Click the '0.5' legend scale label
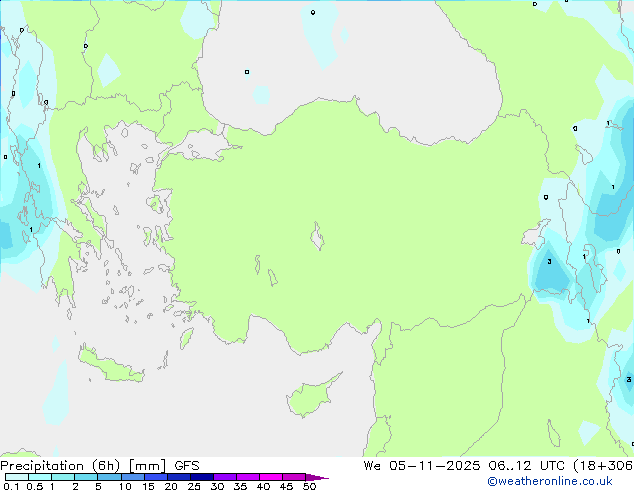This screenshot has width=634, height=490. click(x=34, y=486)
